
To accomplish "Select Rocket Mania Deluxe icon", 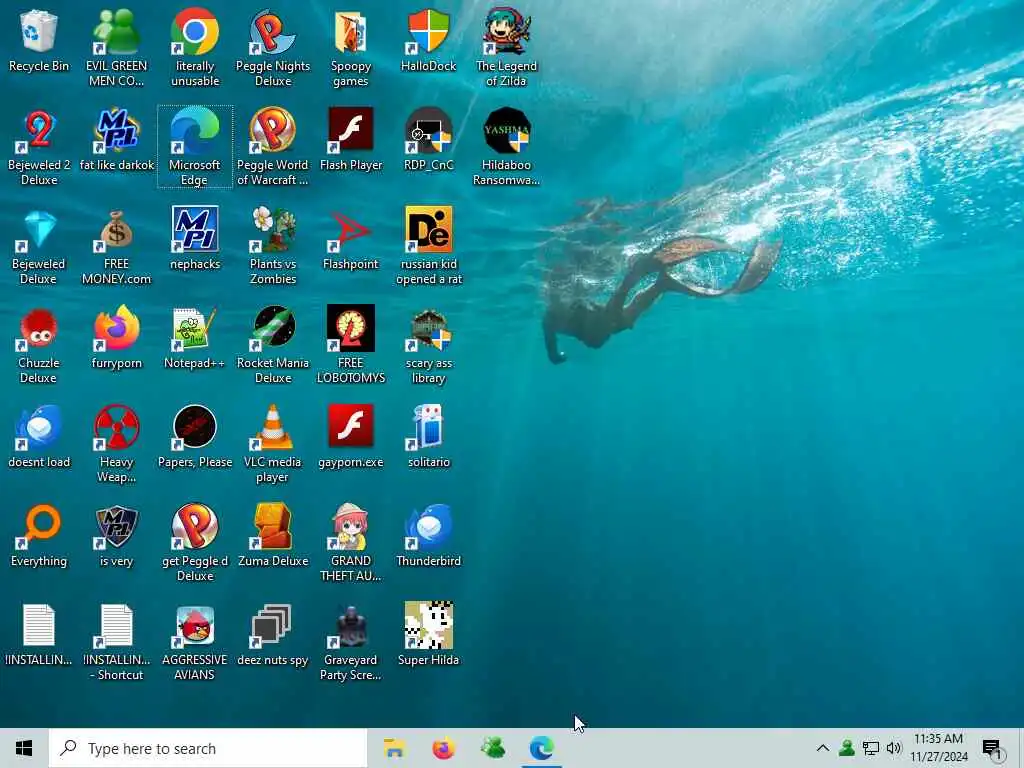I will pos(273,345).
